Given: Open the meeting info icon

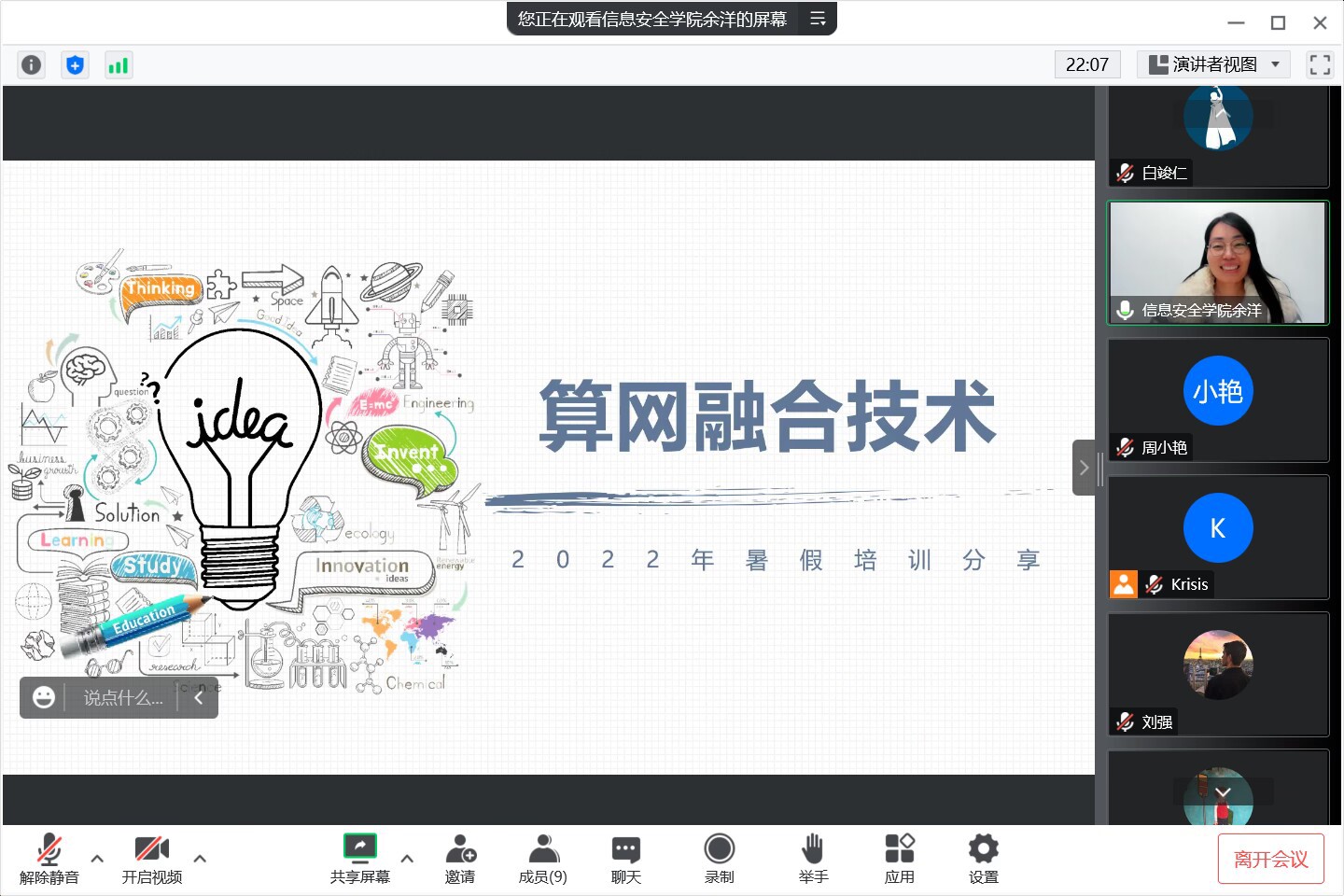Looking at the screenshot, I should pos(31,64).
